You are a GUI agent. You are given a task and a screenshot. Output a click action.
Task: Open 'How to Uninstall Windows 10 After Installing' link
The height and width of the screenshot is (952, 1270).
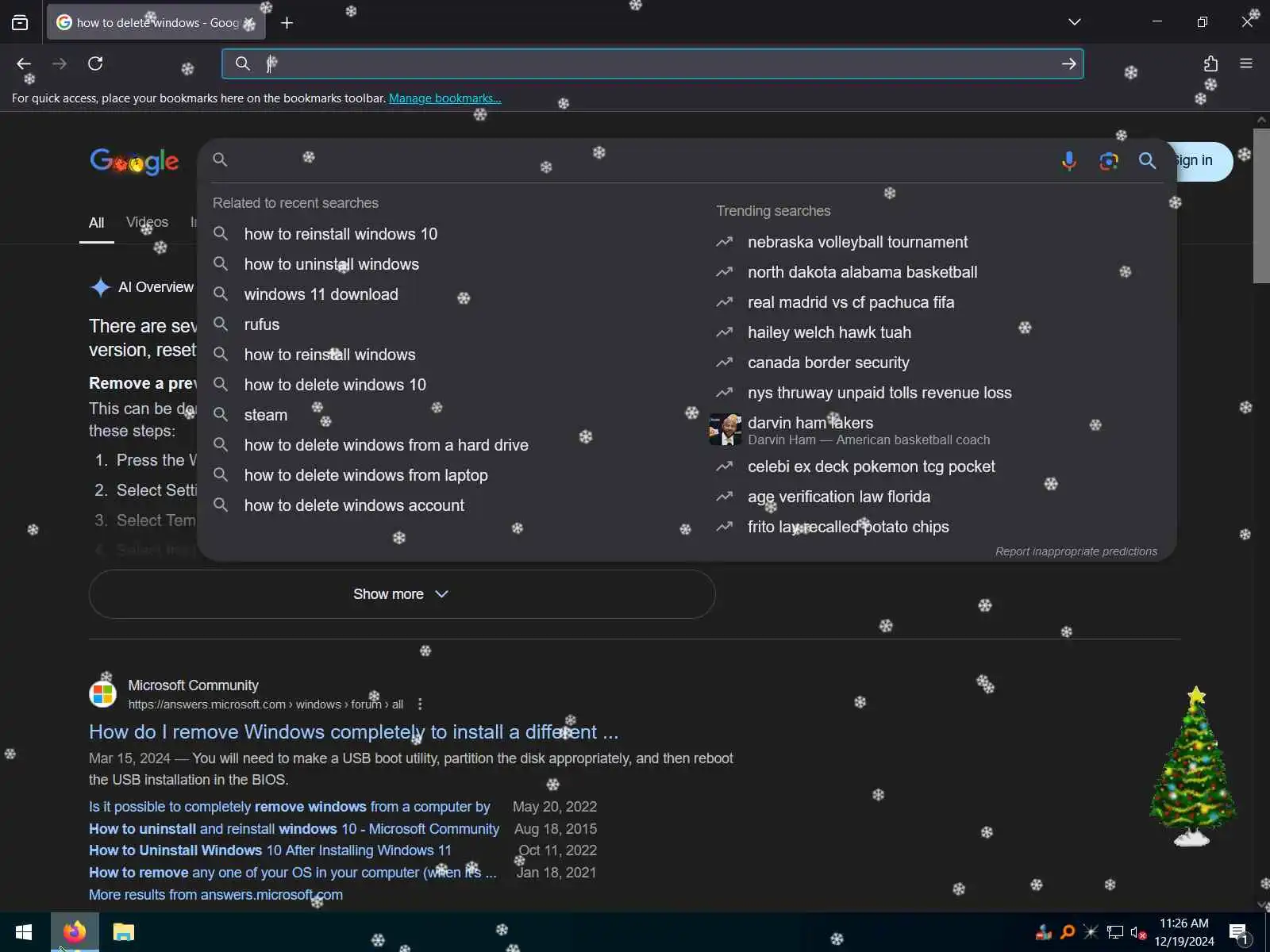(270, 850)
